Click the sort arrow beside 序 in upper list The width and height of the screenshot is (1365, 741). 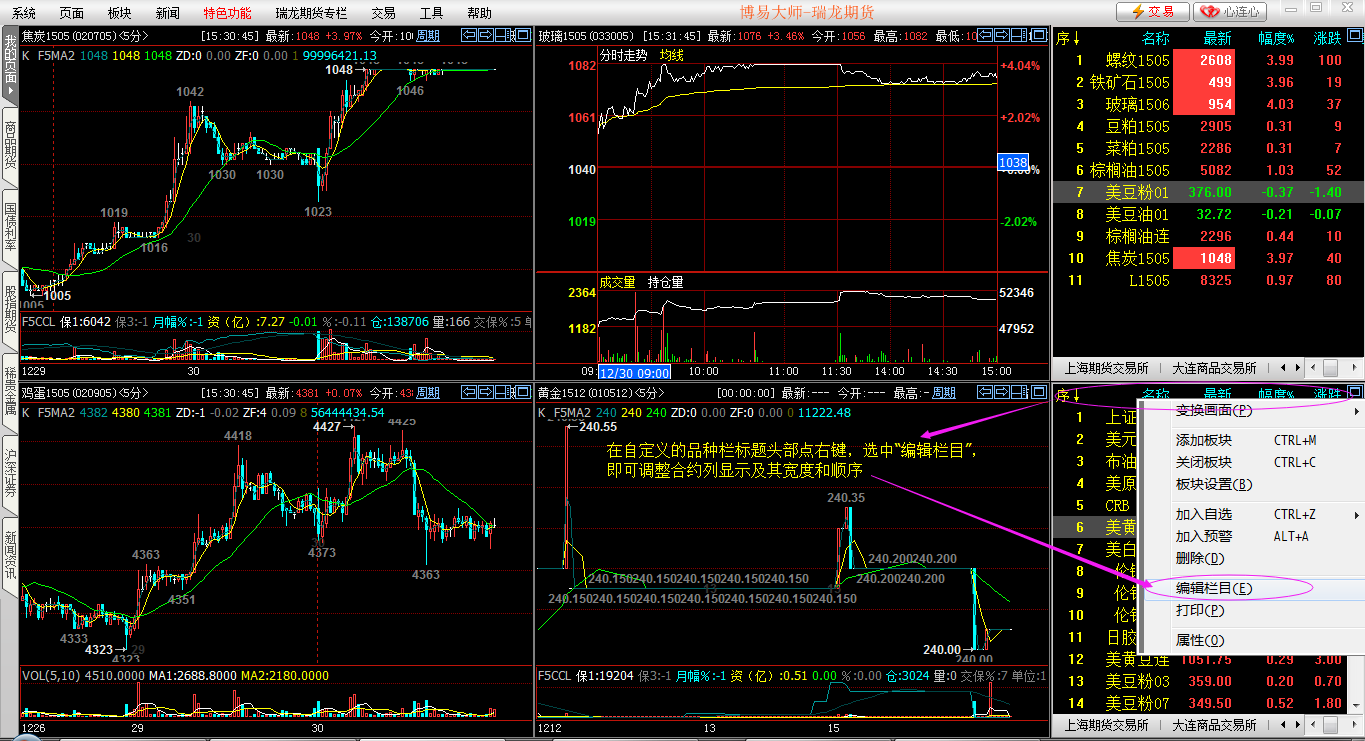tap(1076, 38)
